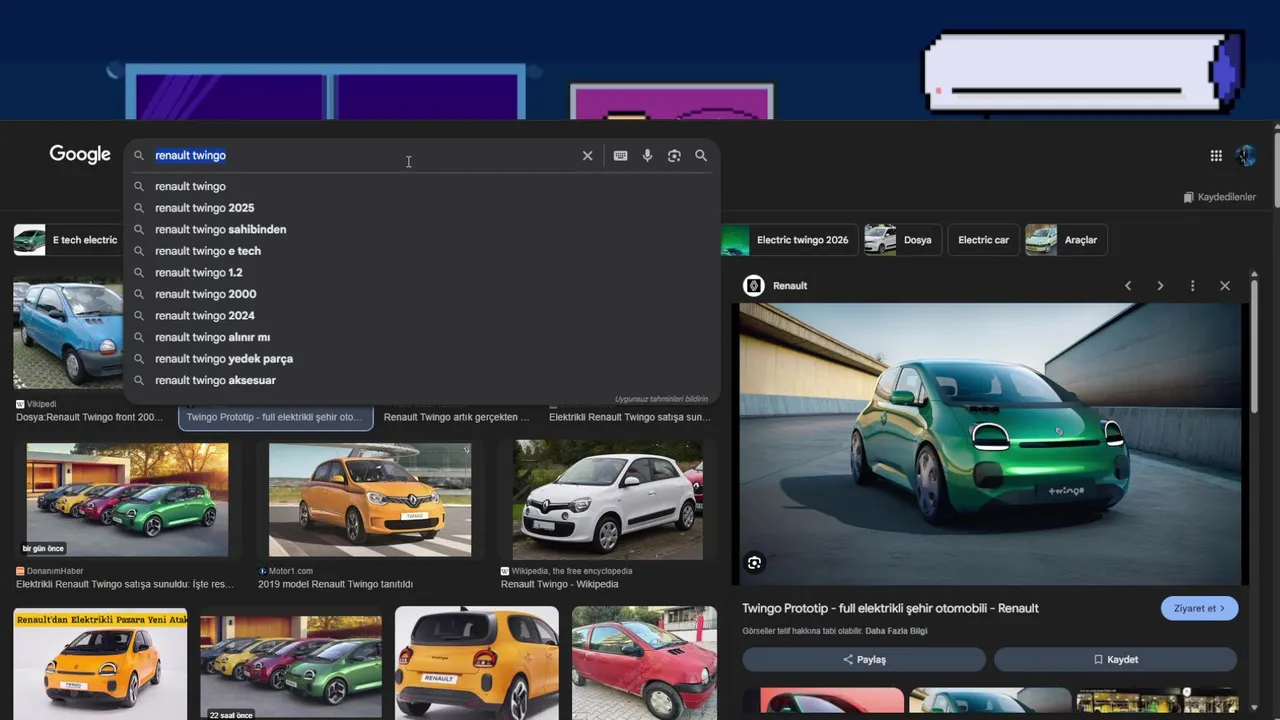Click the Paylaş share button
This screenshot has width=1280, height=720.
point(864,660)
